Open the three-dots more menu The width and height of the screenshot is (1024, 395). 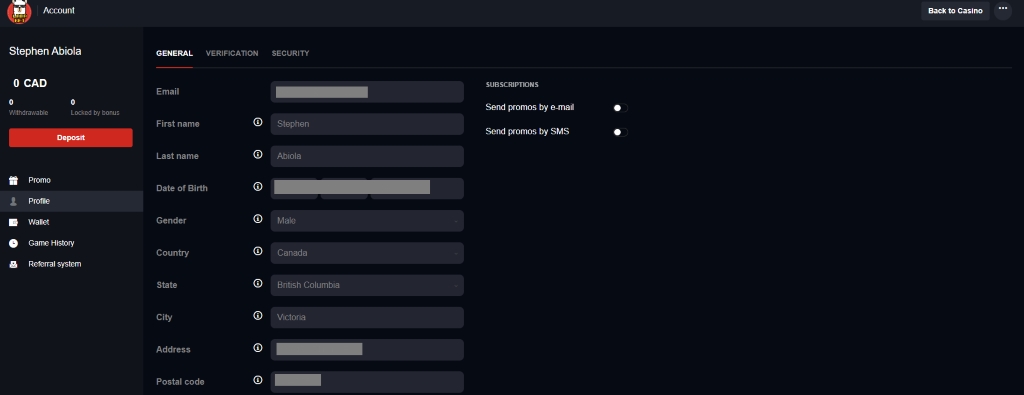pos(1002,10)
